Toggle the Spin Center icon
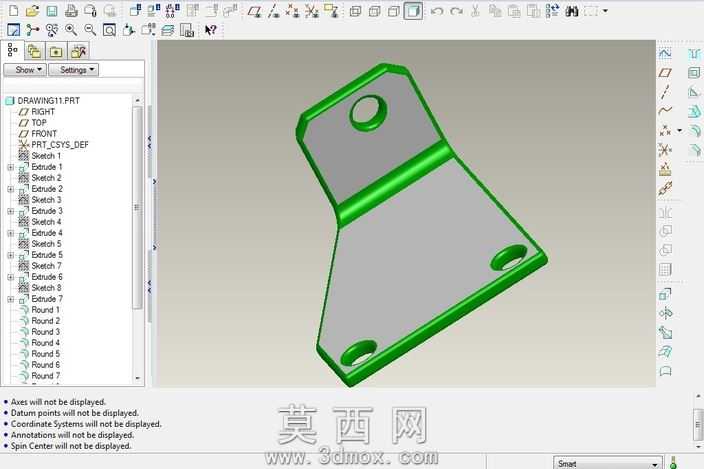Viewport: 704px width, 469px height. pyautogui.click(x=32, y=30)
